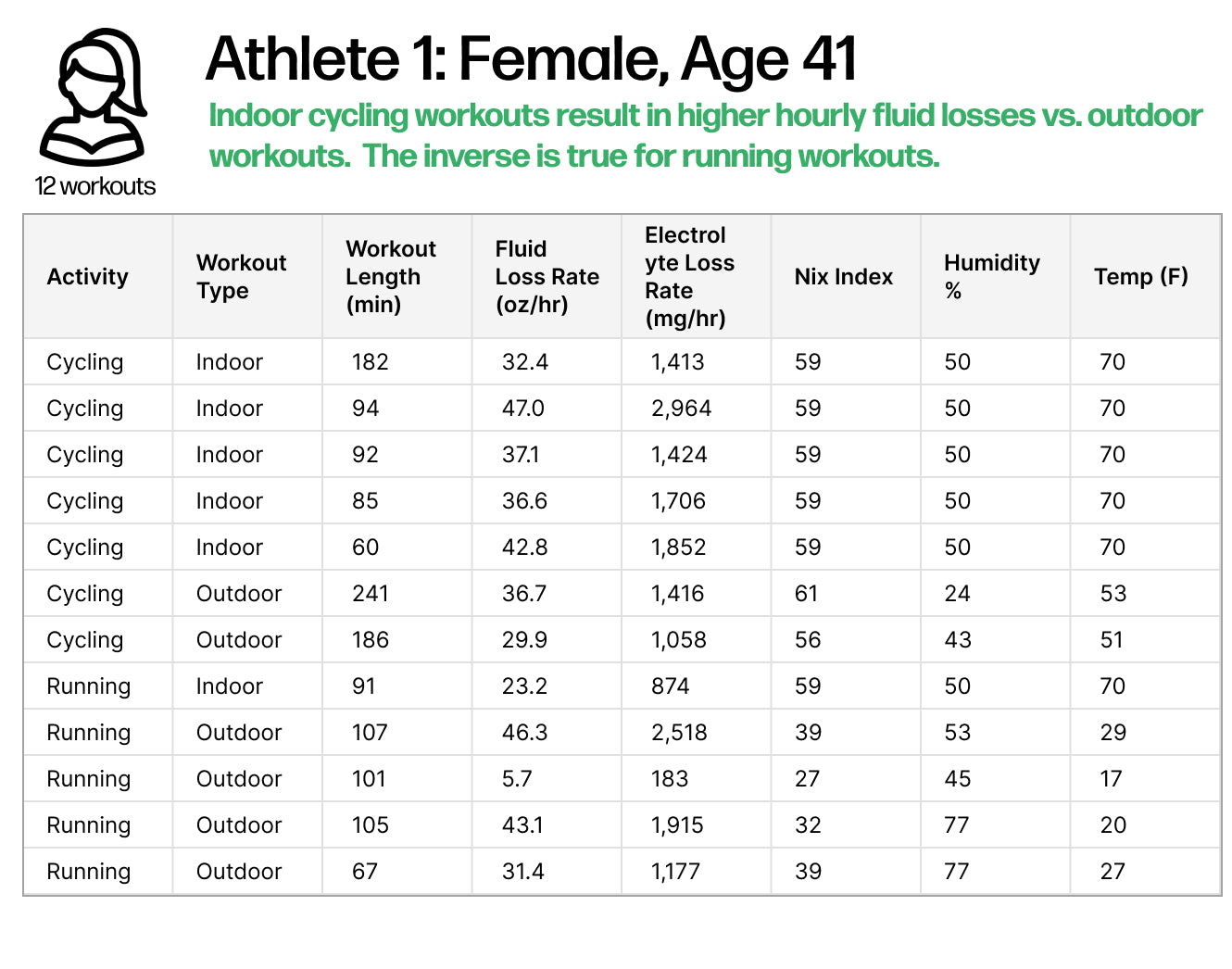The height and width of the screenshot is (969, 1232).
Task: Select the 47.0 fluid loss rate cell
Action: coord(523,409)
